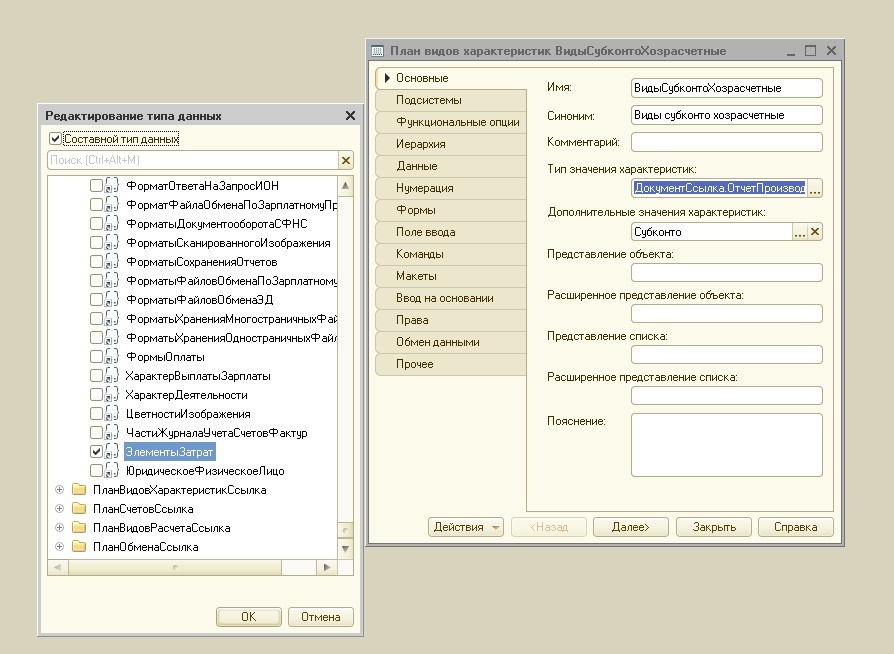Expand the ПланВидовРасчетаСсылка node

[x=59, y=527]
